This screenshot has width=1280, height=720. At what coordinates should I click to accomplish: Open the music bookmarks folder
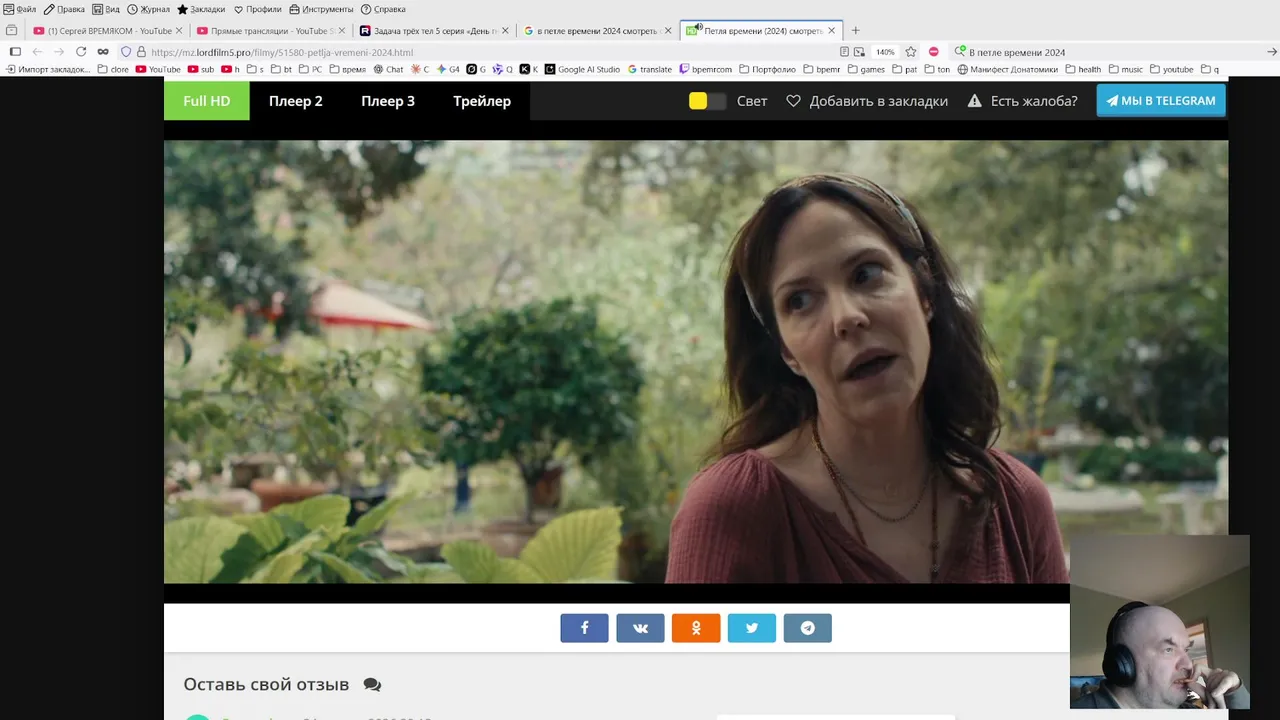pos(1125,70)
